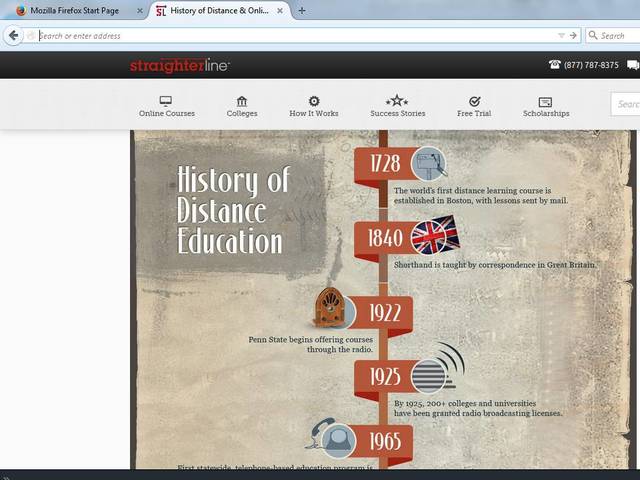Image resolution: width=640 pixels, height=480 pixels.
Task: Click the telephone icon in header
Action: tap(555, 64)
